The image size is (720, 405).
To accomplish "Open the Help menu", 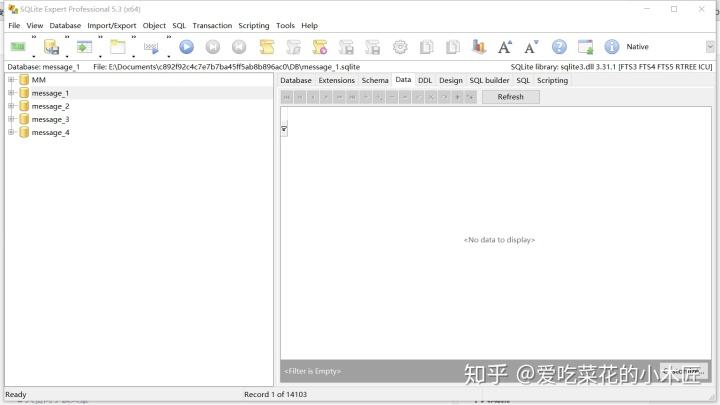I will coord(309,26).
